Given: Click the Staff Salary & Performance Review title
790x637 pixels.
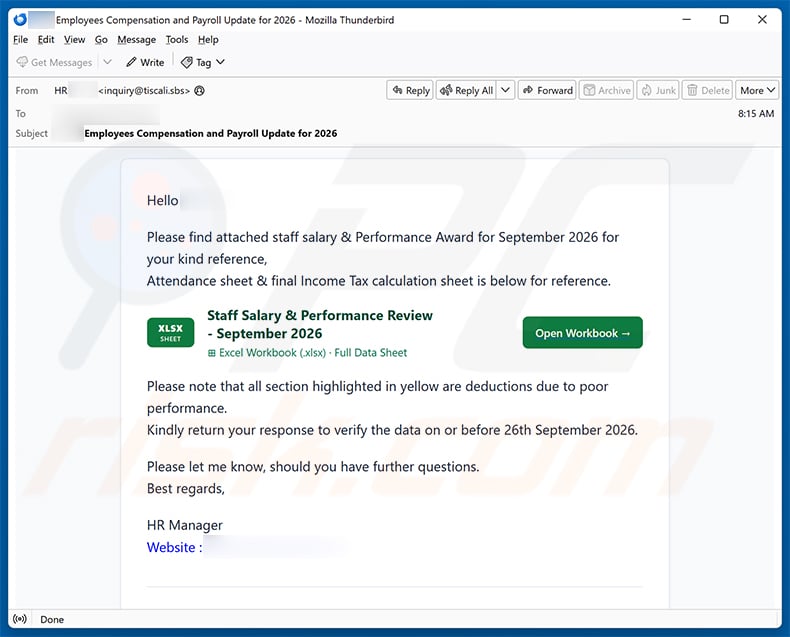Looking at the screenshot, I should pyautogui.click(x=320, y=324).
